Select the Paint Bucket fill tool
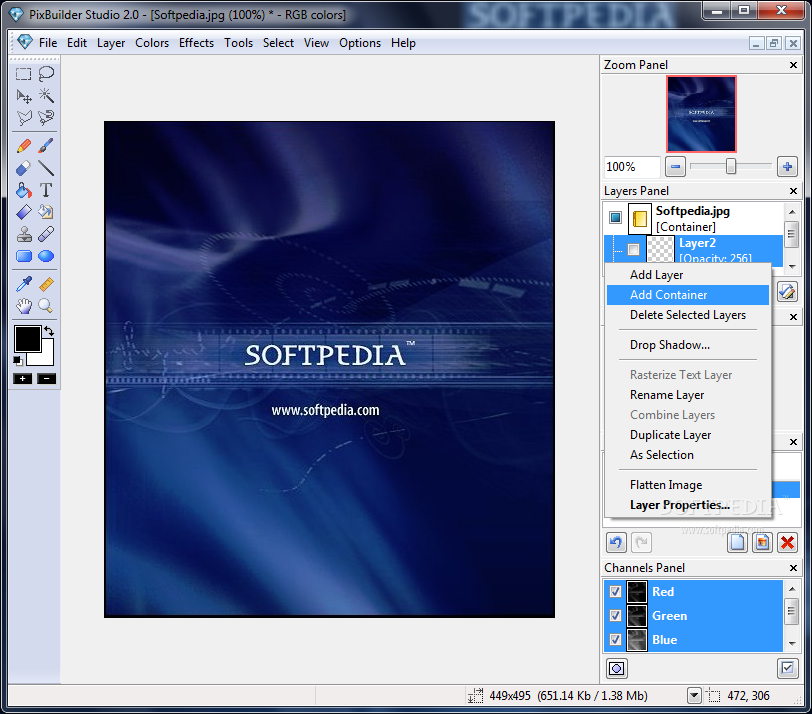 (23, 191)
